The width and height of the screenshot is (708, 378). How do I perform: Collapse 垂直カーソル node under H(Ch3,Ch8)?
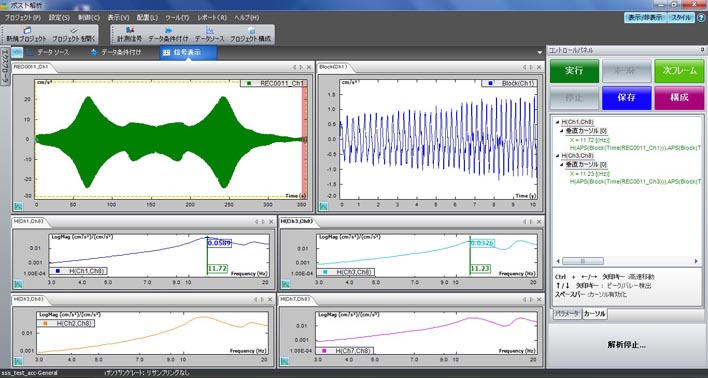pyautogui.click(x=562, y=164)
